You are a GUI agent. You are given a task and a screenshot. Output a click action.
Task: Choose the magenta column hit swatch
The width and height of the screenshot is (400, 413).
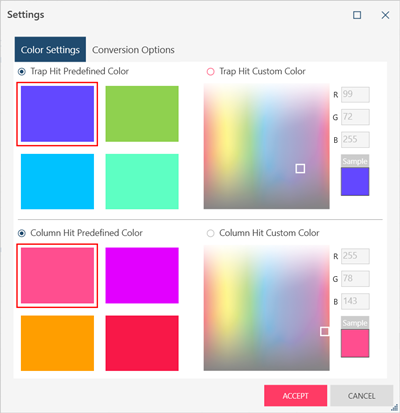tap(142, 275)
